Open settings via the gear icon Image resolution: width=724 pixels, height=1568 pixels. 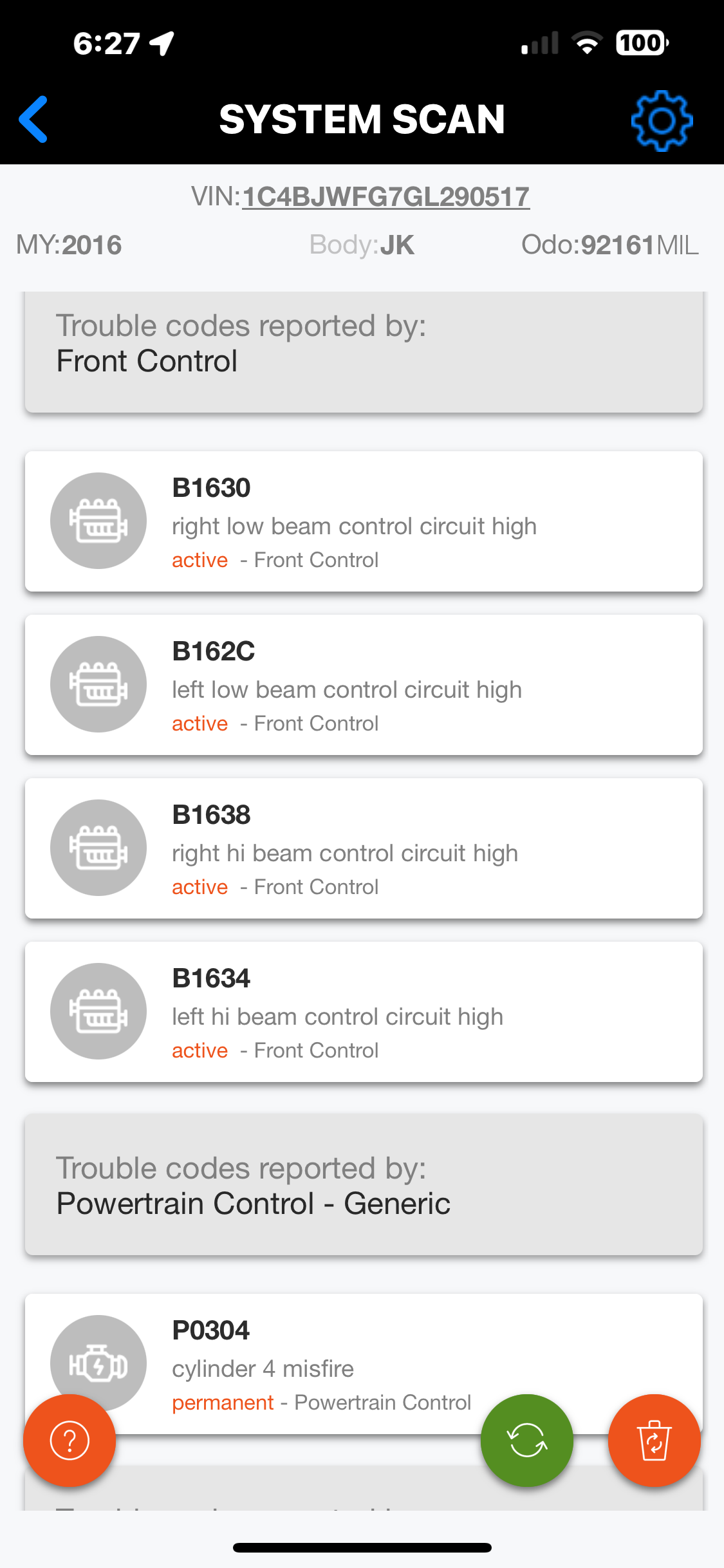tap(662, 120)
